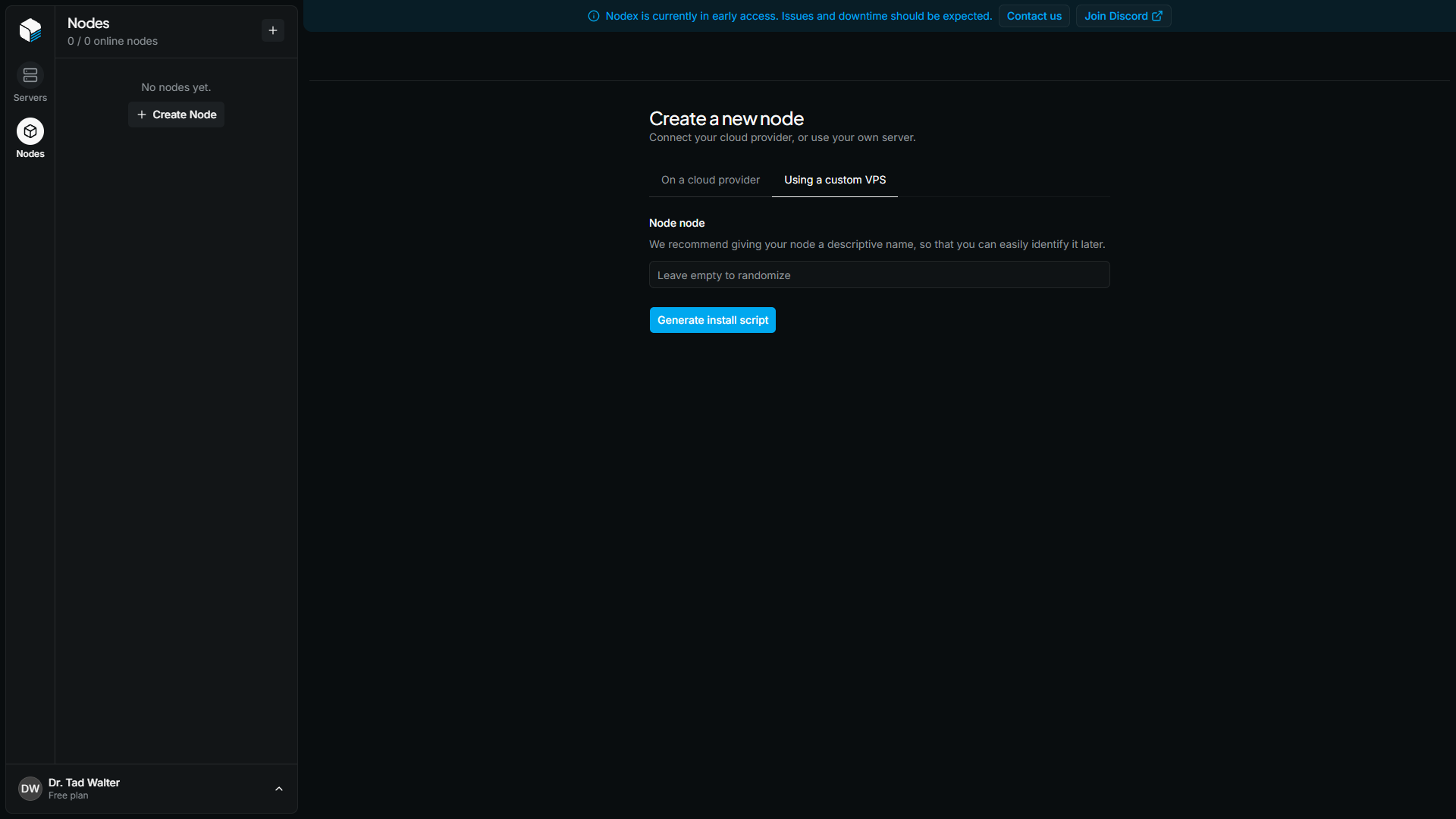The height and width of the screenshot is (819, 1456).
Task: Click the early access banner message
Action: [799, 16]
